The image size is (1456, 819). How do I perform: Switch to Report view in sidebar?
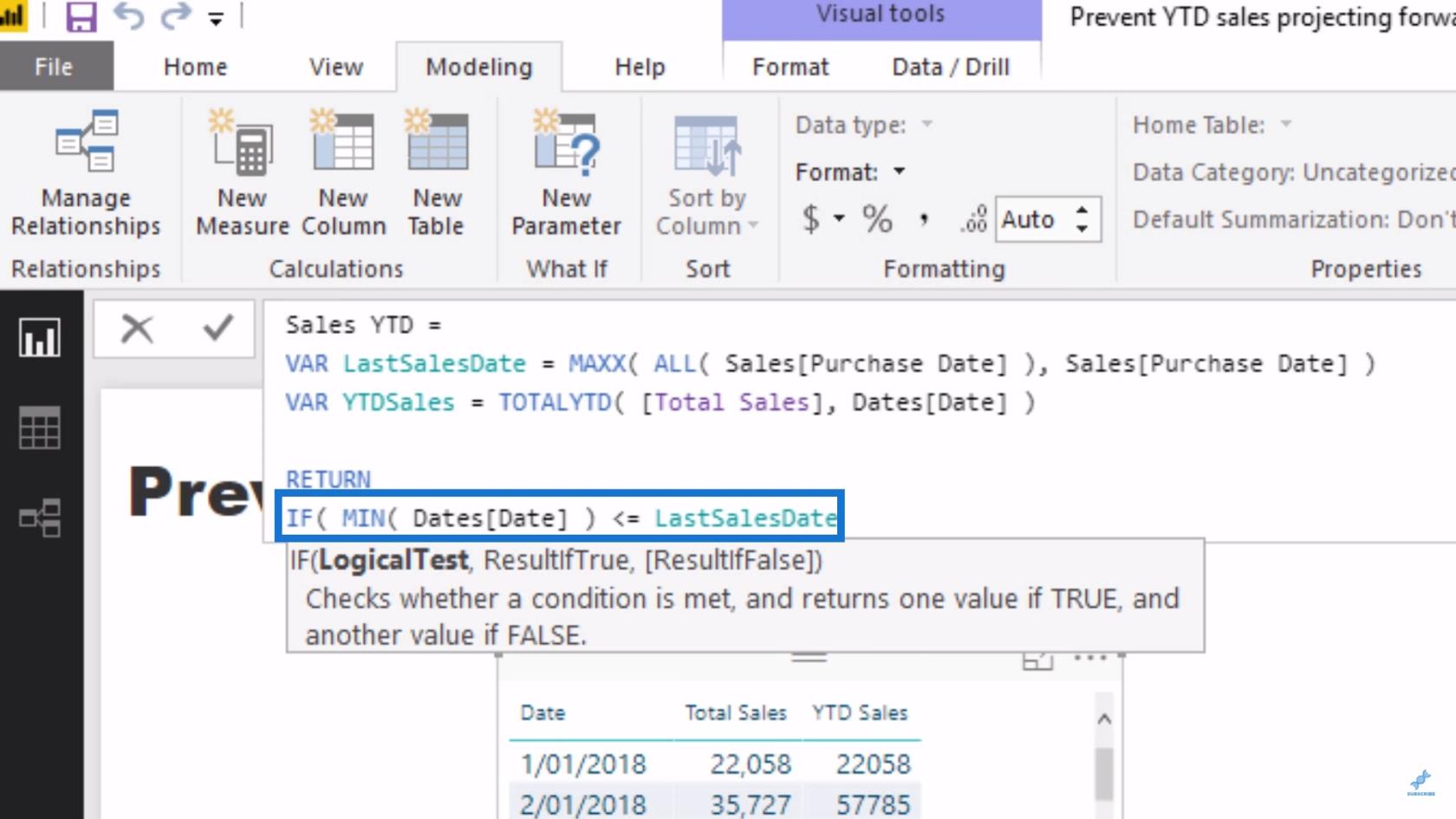coord(40,337)
